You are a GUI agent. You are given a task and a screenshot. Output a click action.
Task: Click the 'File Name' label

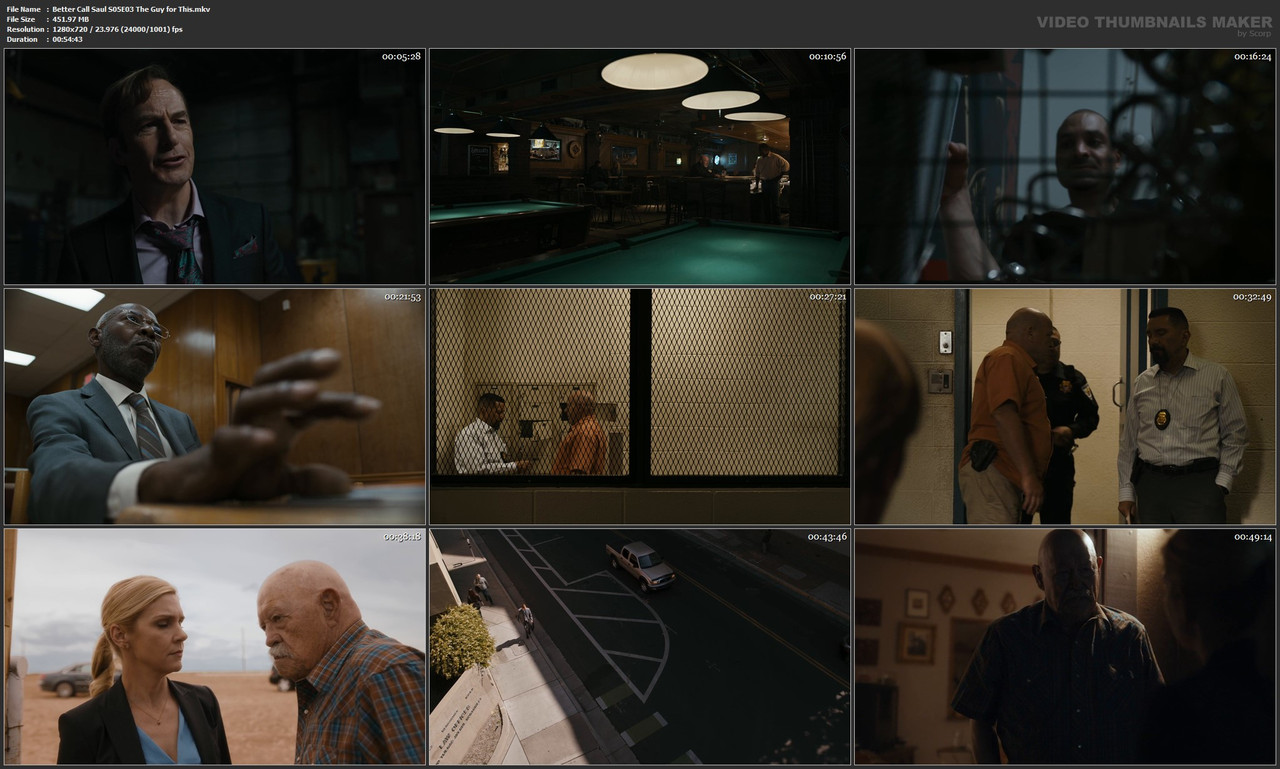(23, 9)
